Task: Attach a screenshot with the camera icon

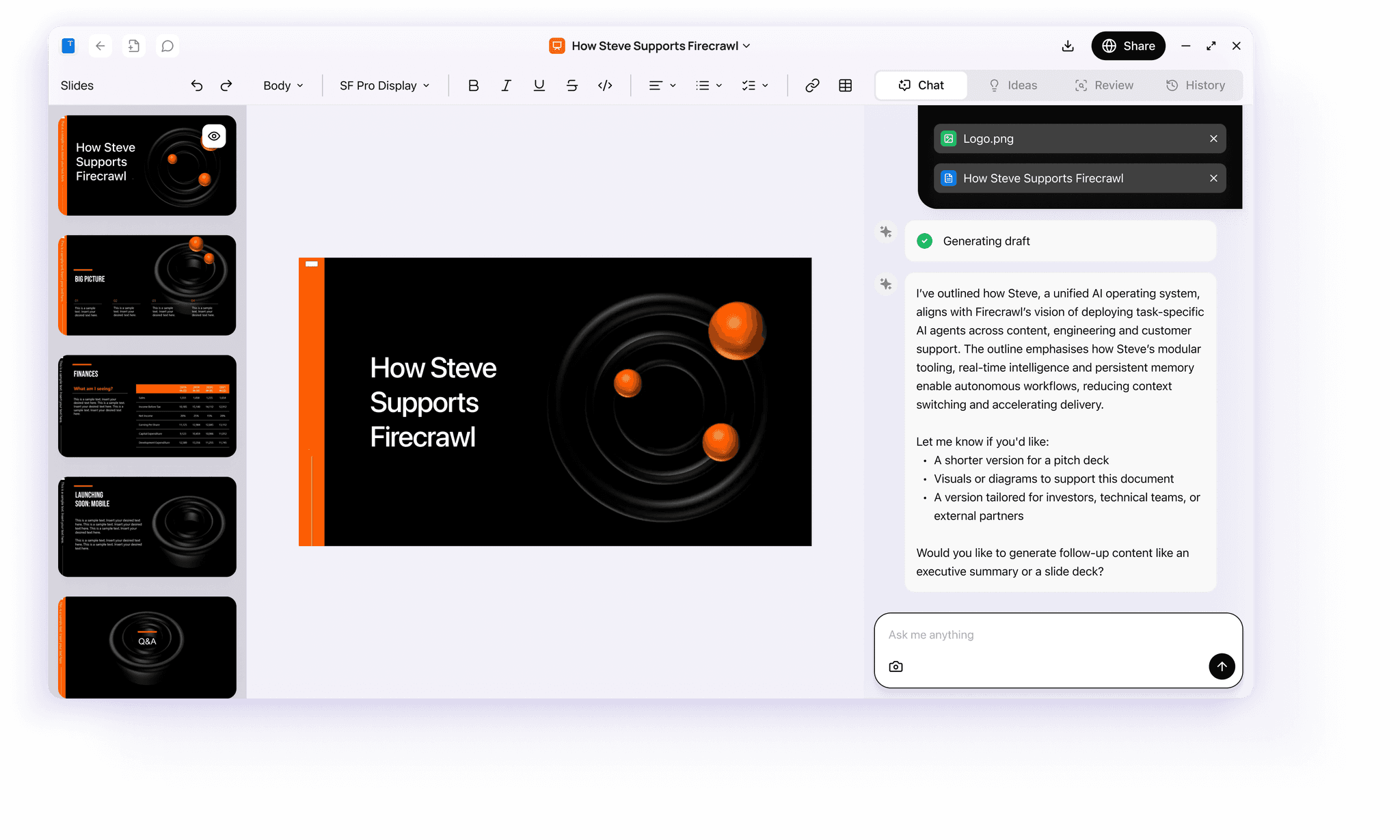Action: coord(896,666)
